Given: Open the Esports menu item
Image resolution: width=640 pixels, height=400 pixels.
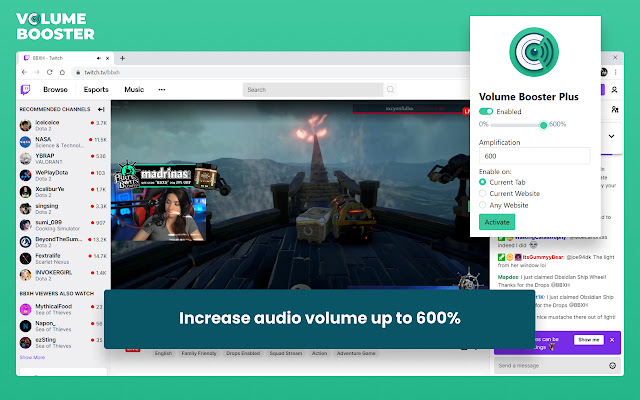Looking at the screenshot, I should (x=96, y=89).
